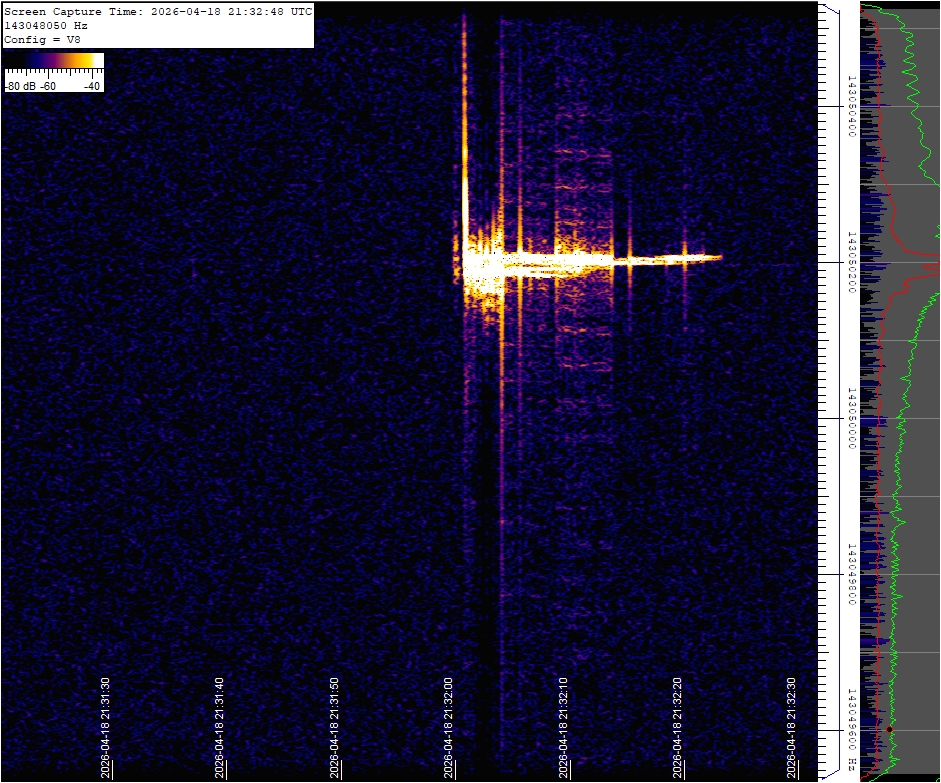Click the 143050400 frequency axis label
This screenshot has height=783, width=941.
click(x=851, y=105)
